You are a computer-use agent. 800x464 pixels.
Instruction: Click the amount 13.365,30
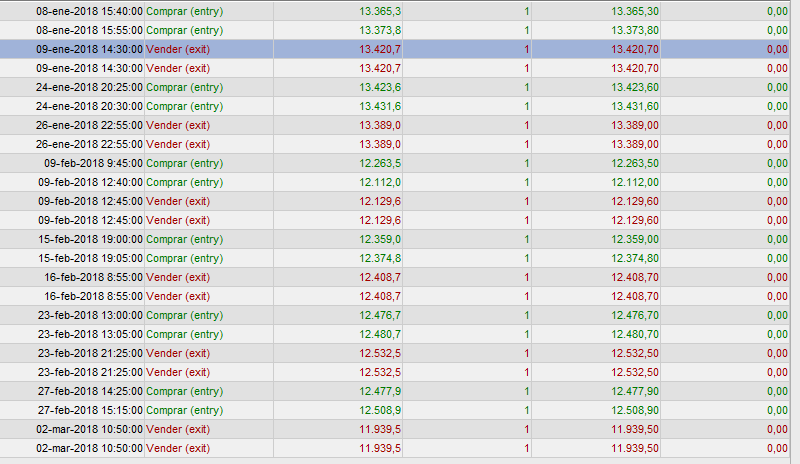point(635,11)
